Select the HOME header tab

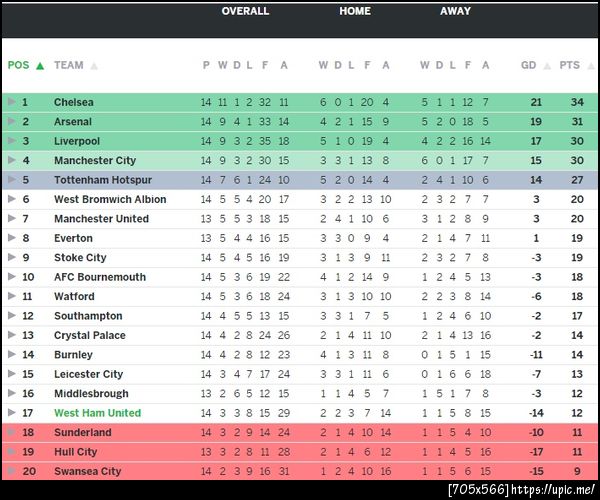[355, 12]
